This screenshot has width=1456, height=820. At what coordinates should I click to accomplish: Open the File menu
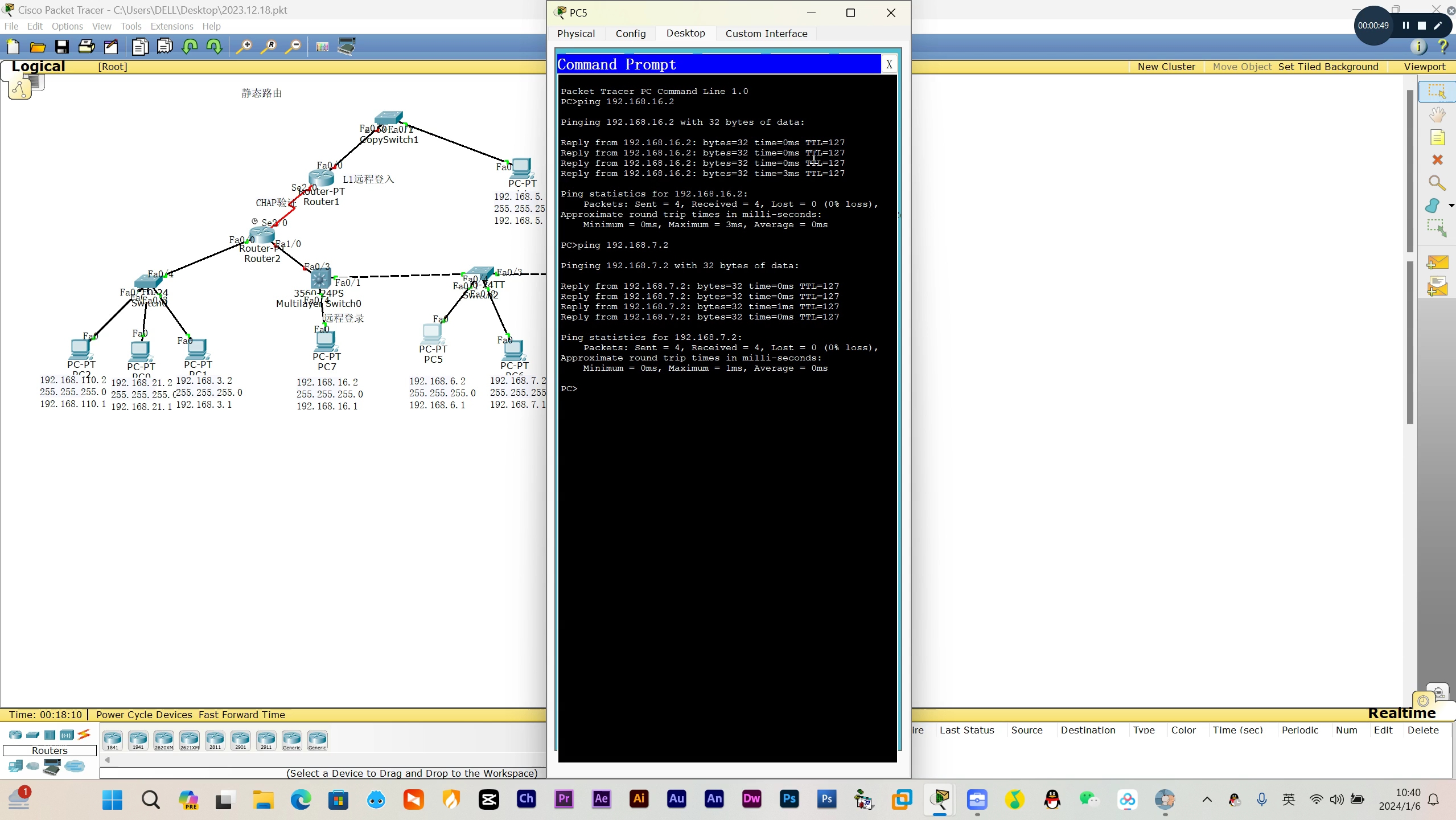point(11,26)
